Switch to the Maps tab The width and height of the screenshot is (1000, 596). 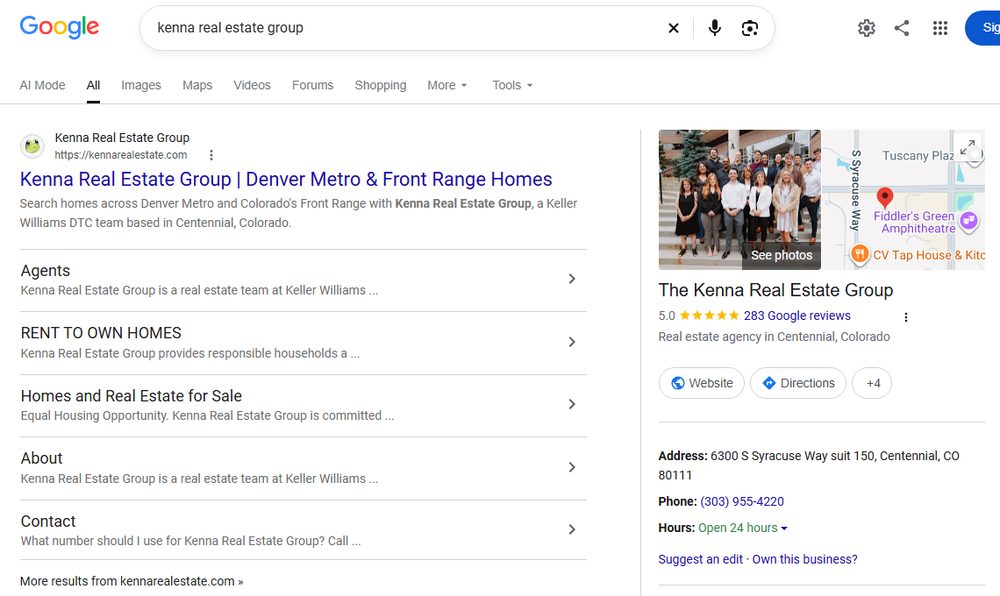197,85
